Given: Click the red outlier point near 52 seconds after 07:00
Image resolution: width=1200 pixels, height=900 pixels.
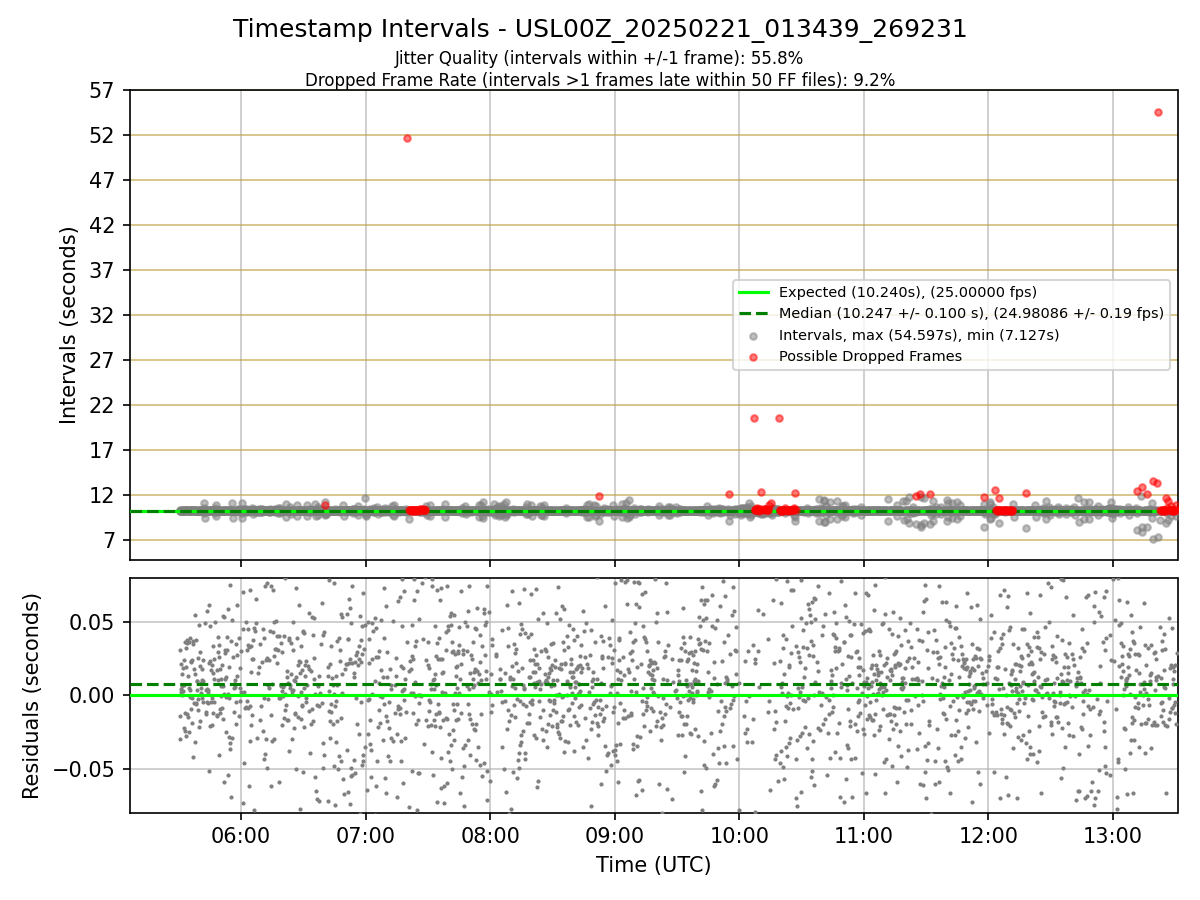Looking at the screenshot, I should pos(407,138).
